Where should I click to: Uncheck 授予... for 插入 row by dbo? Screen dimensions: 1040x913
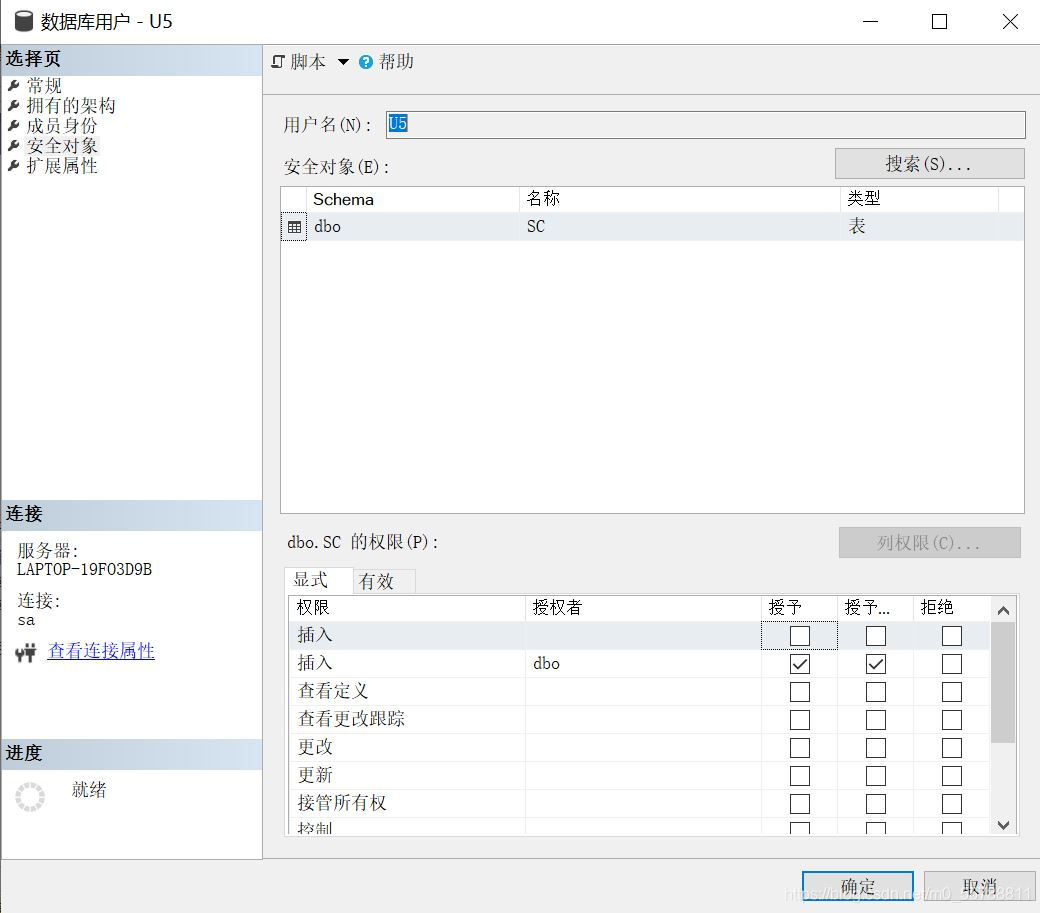(876, 664)
